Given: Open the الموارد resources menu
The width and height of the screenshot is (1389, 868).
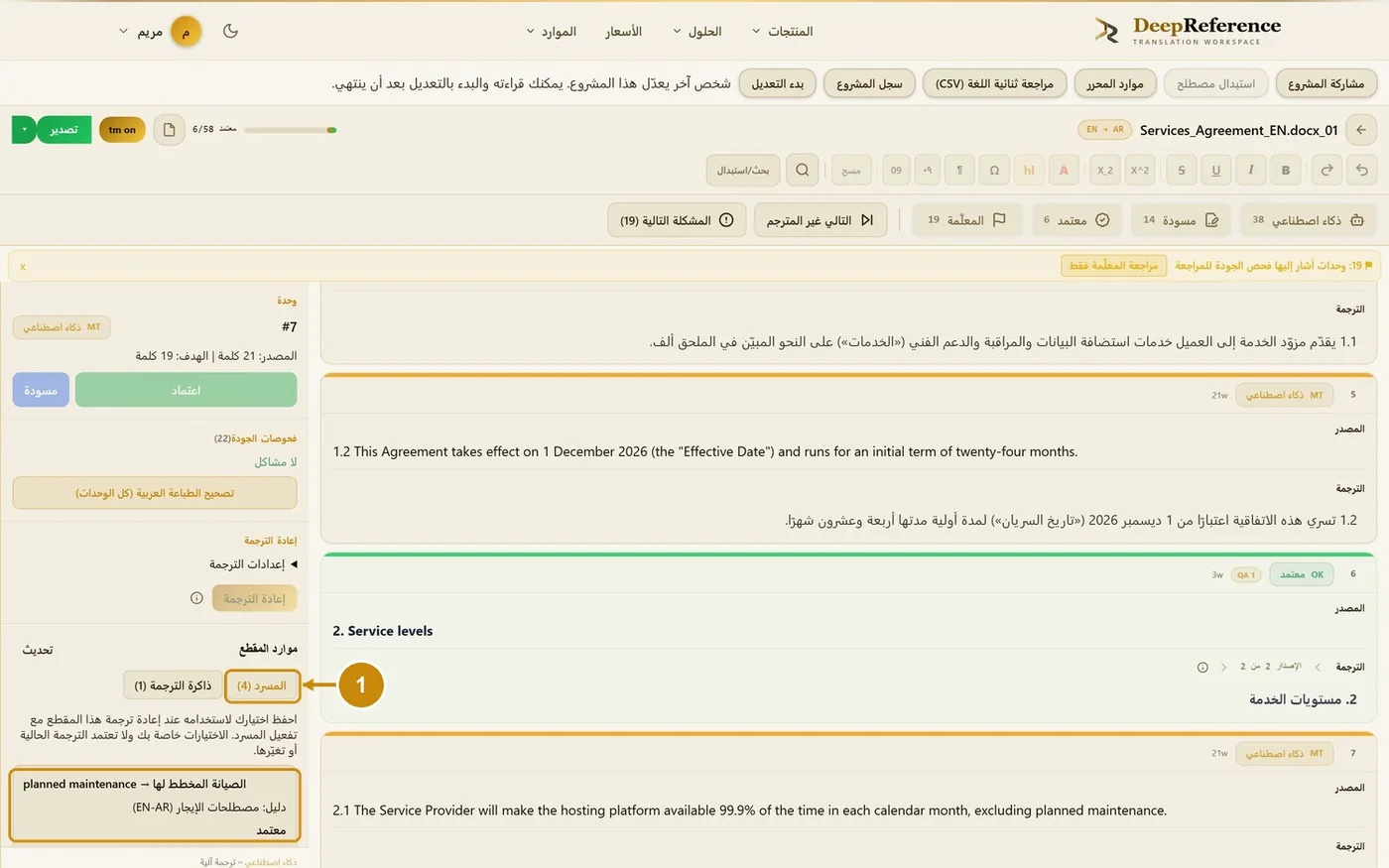Looking at the screenshot, I should point(551,32).
